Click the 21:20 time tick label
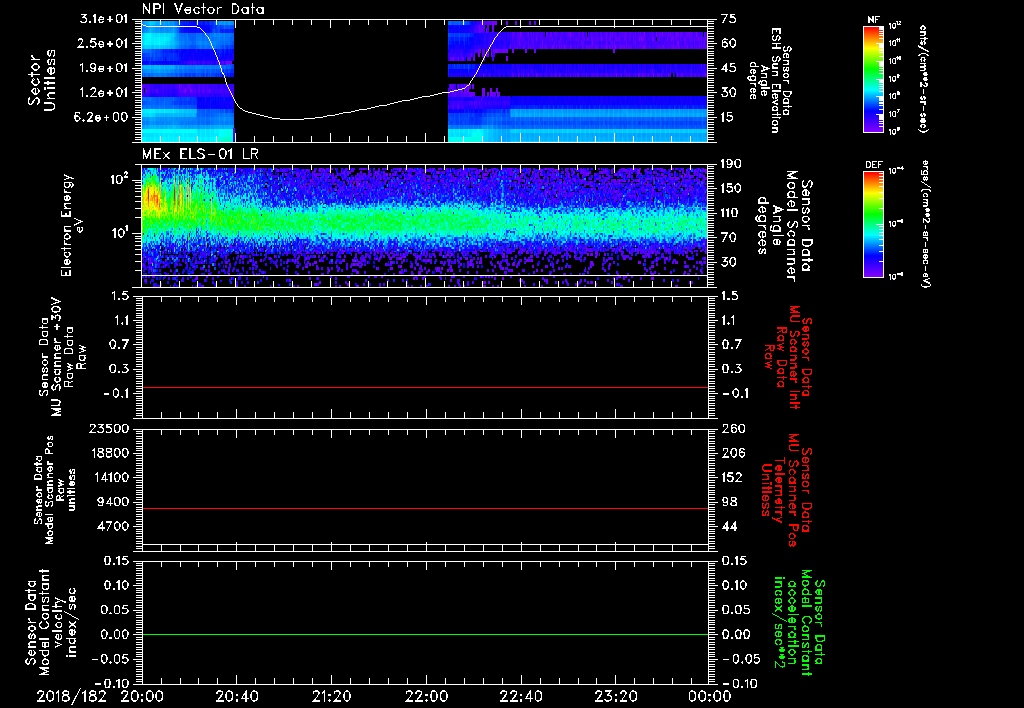 pos(332,696)
